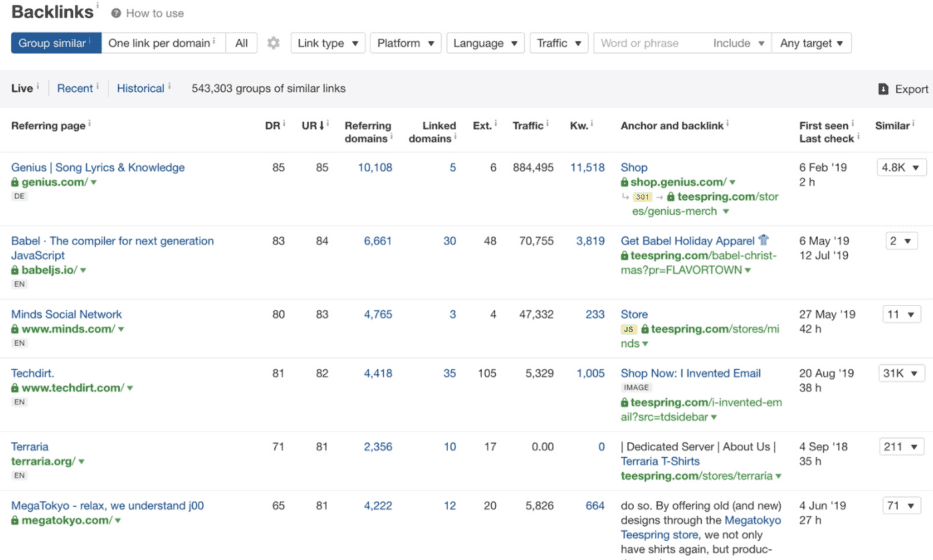Sort by the UR column header
The image size is (933, 560).
313,126
